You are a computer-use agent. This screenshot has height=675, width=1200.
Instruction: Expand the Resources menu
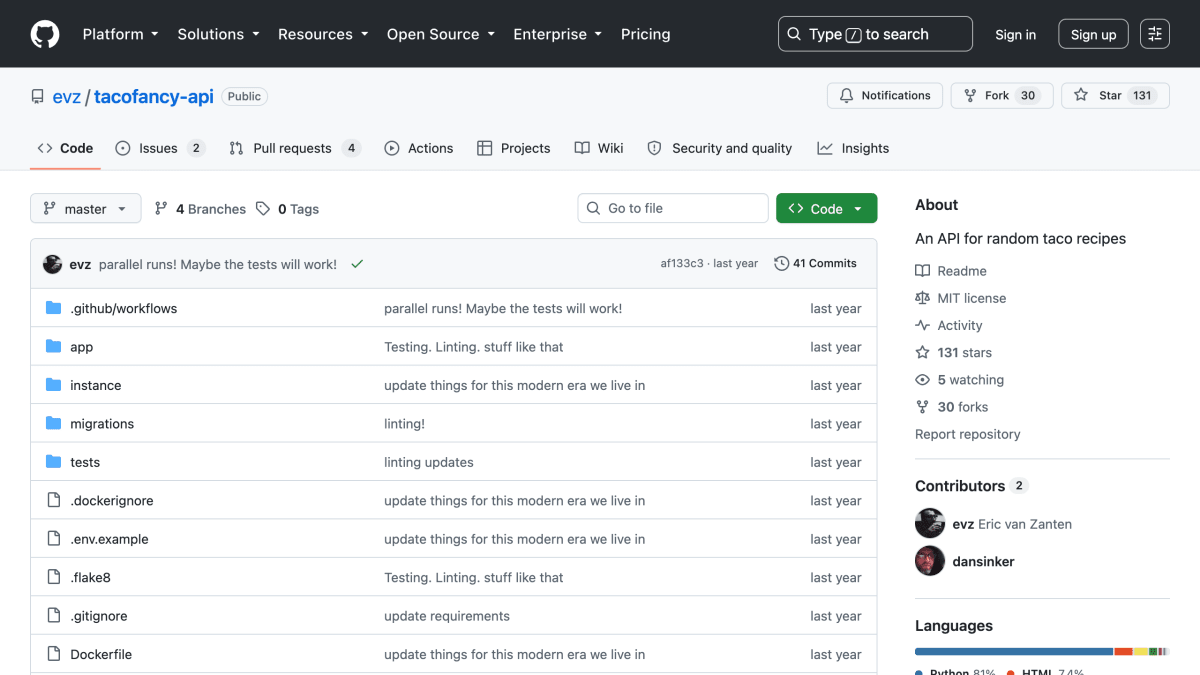(x=325, y=34)
